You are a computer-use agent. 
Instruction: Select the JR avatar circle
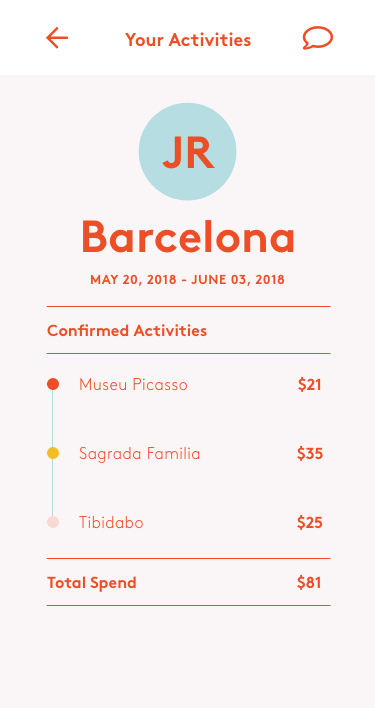click(x=187, y=152)
